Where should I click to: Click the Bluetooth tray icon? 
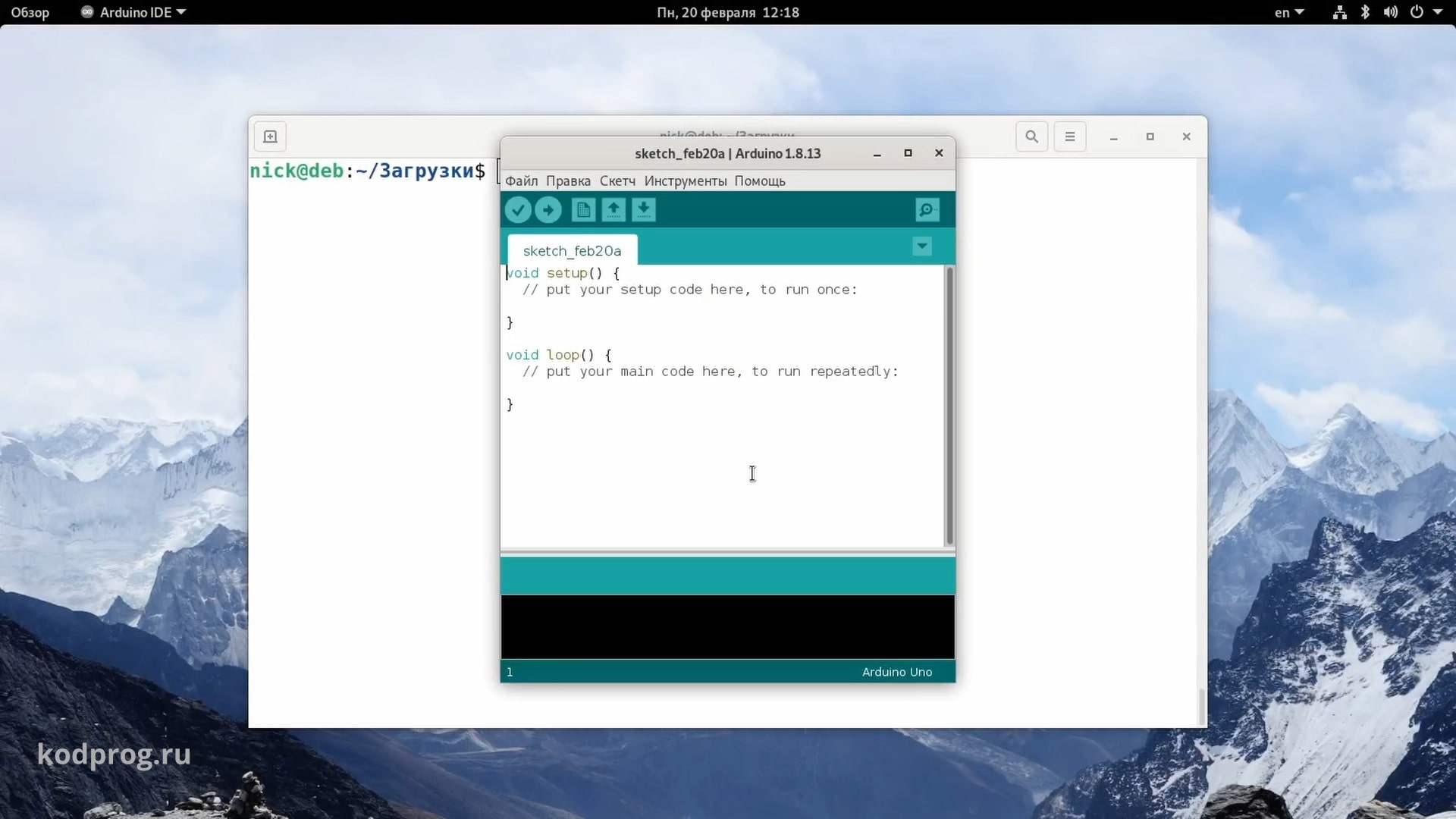click(1365, 12)
